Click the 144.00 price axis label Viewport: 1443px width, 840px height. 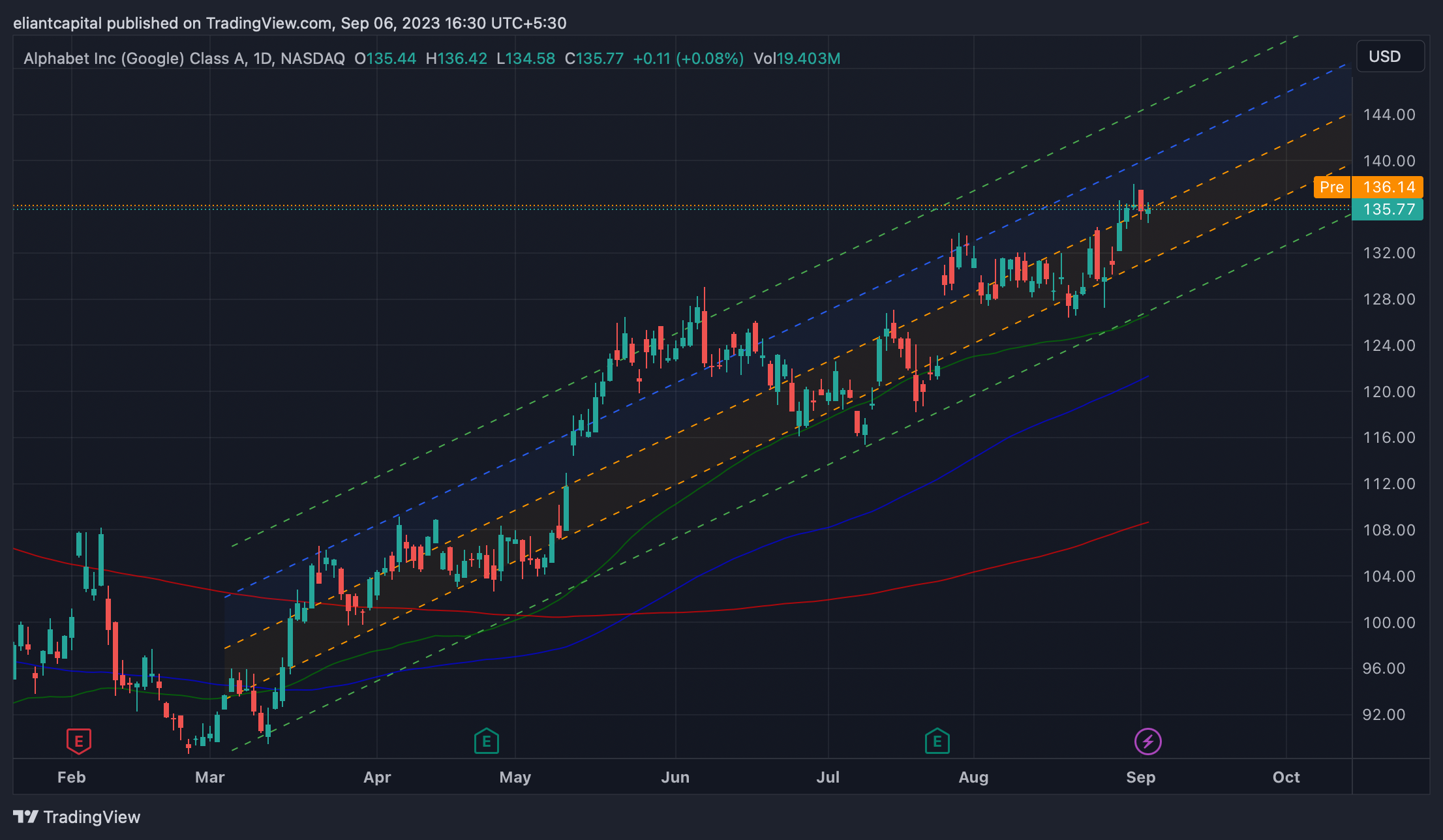click(x=1389, y=115)
